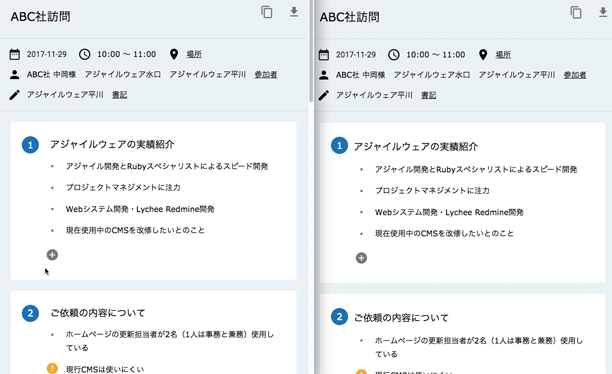Click the bullet 現在使用中のCMSを改修したい in left pane
Screen dimensions: 612x374
(135, 230)
